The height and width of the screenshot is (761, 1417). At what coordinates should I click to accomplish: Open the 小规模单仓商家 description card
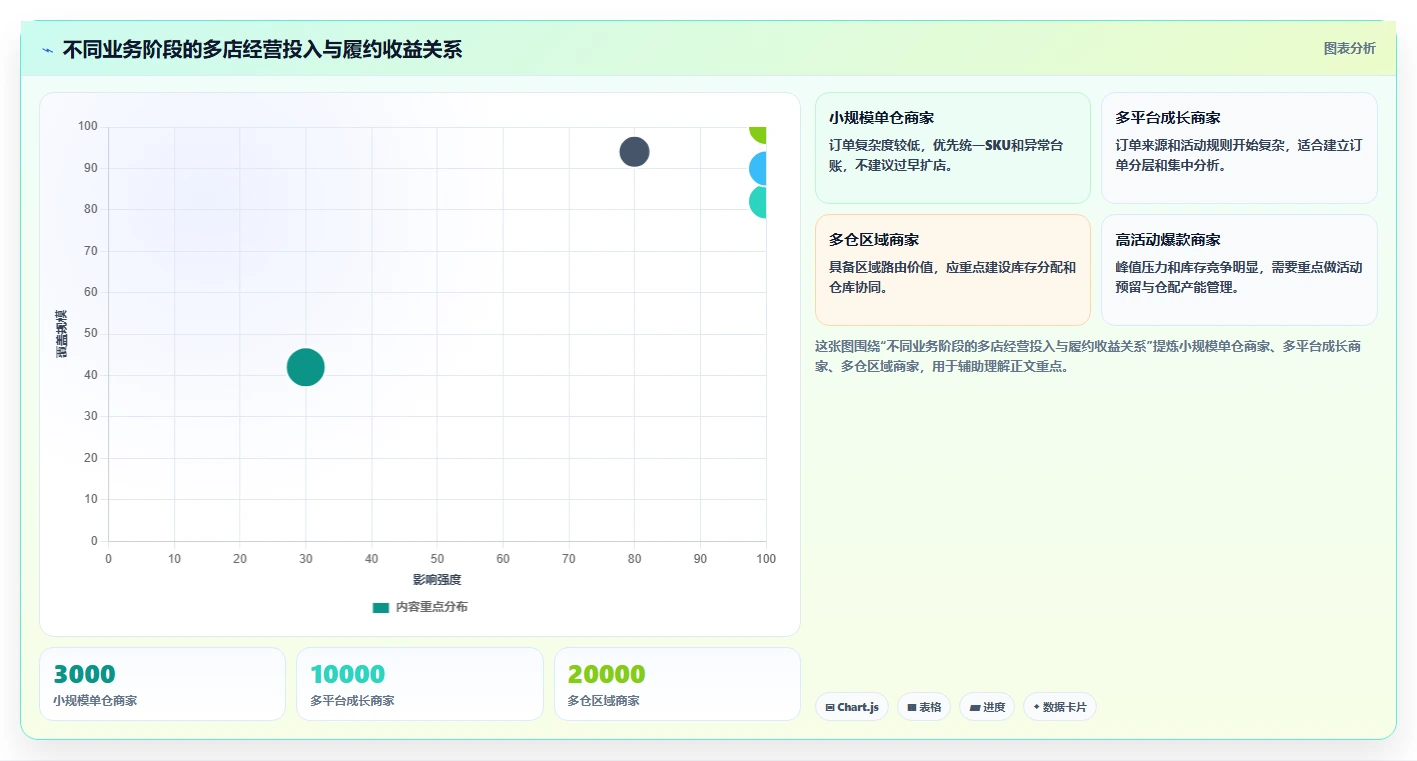(952, 148)
